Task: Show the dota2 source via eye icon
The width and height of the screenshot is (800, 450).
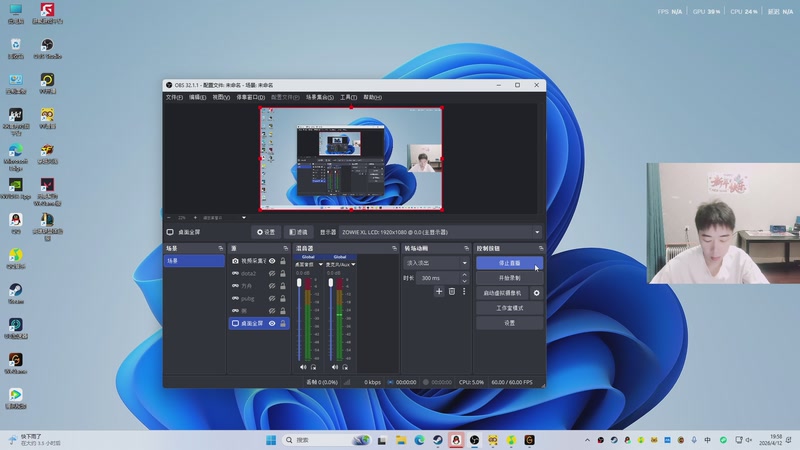Action: pos(272,273)
